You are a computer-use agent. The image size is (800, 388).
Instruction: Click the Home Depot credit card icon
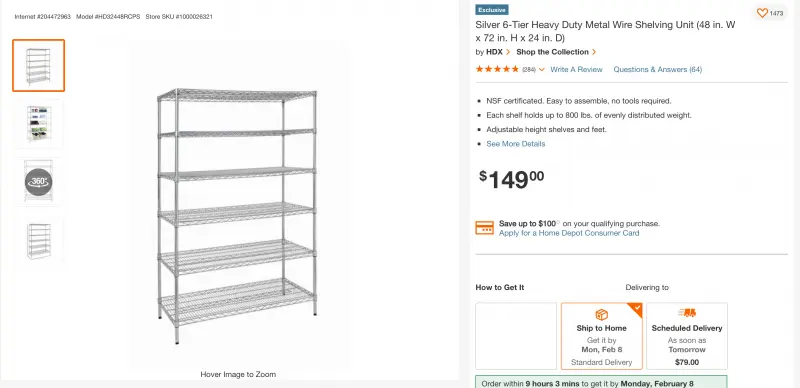[x=485, y=228]
